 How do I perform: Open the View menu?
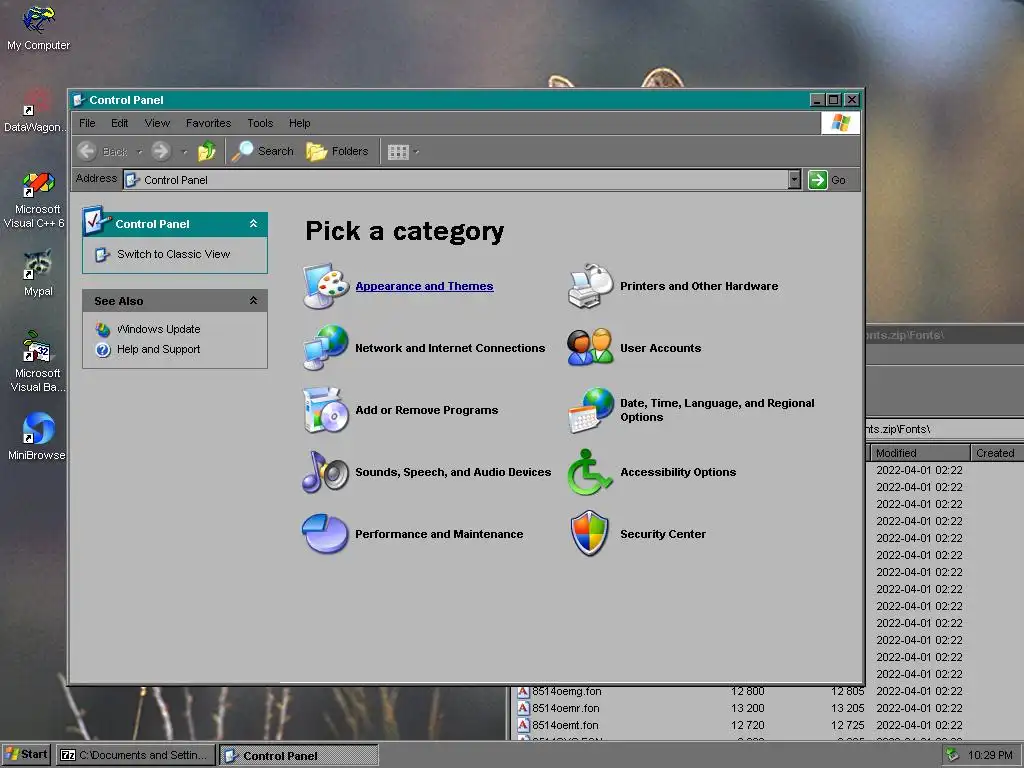157,123
